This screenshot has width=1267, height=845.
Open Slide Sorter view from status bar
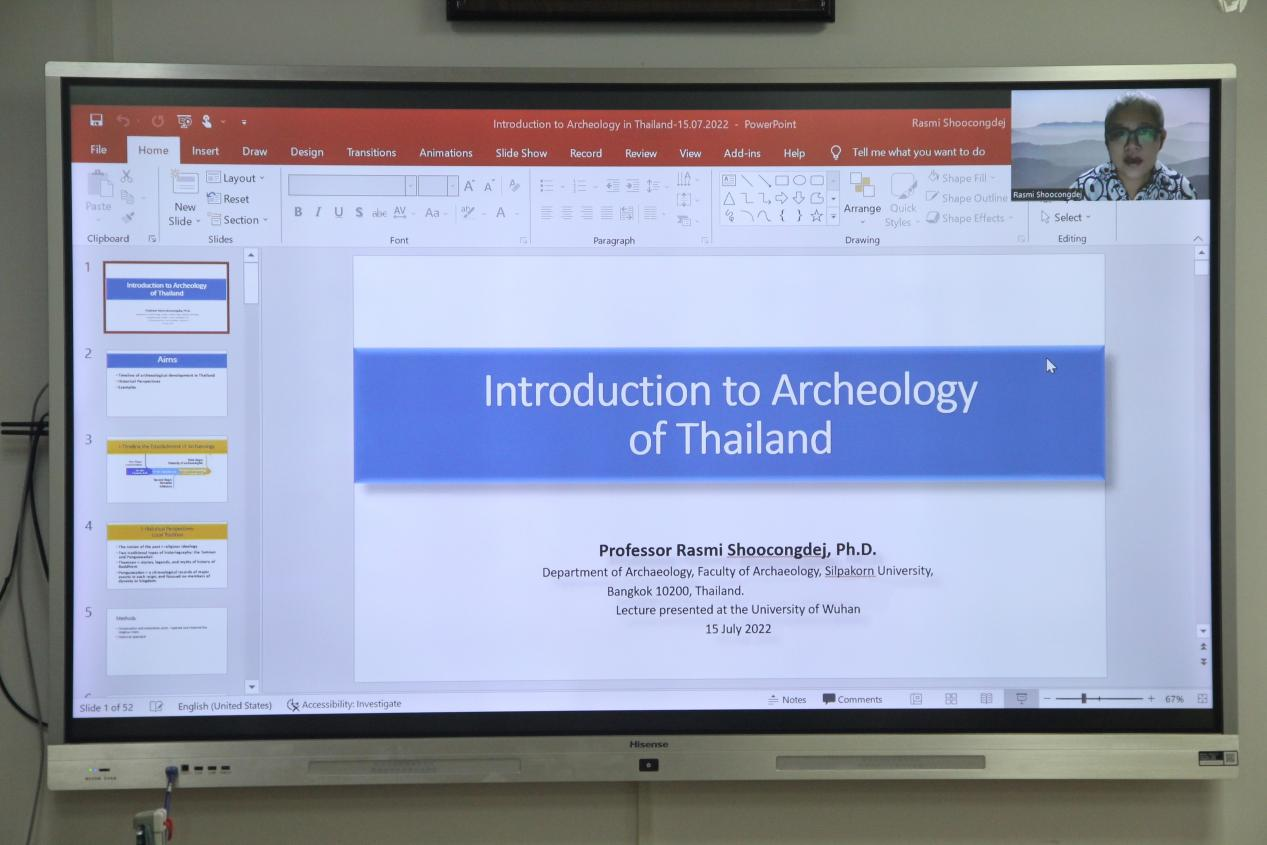pyautogui.click(x=951, y=699)
